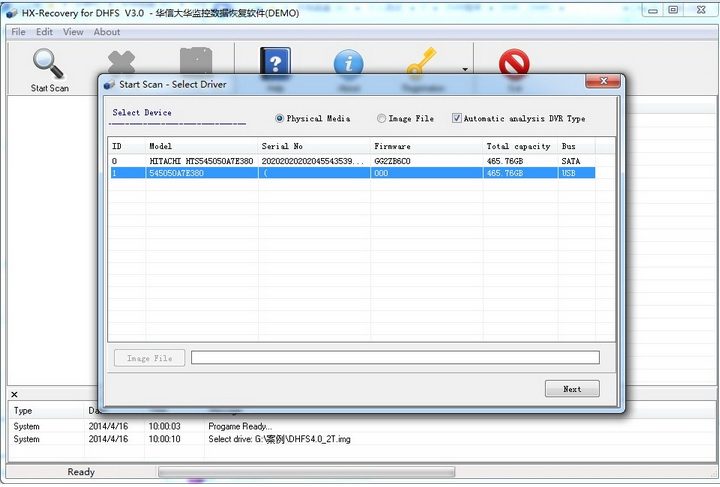
Task: Click the Bus column header
Action: (576, 146)
